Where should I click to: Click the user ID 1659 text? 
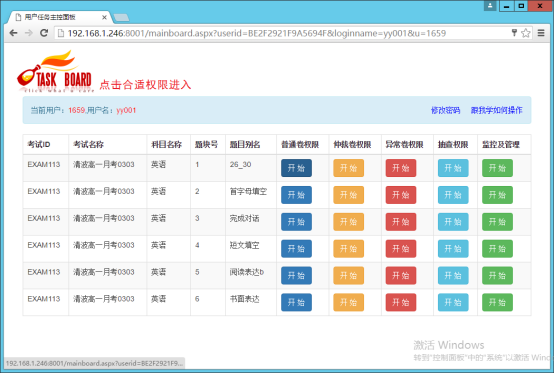pyautogui.click(x=76, y=110)
